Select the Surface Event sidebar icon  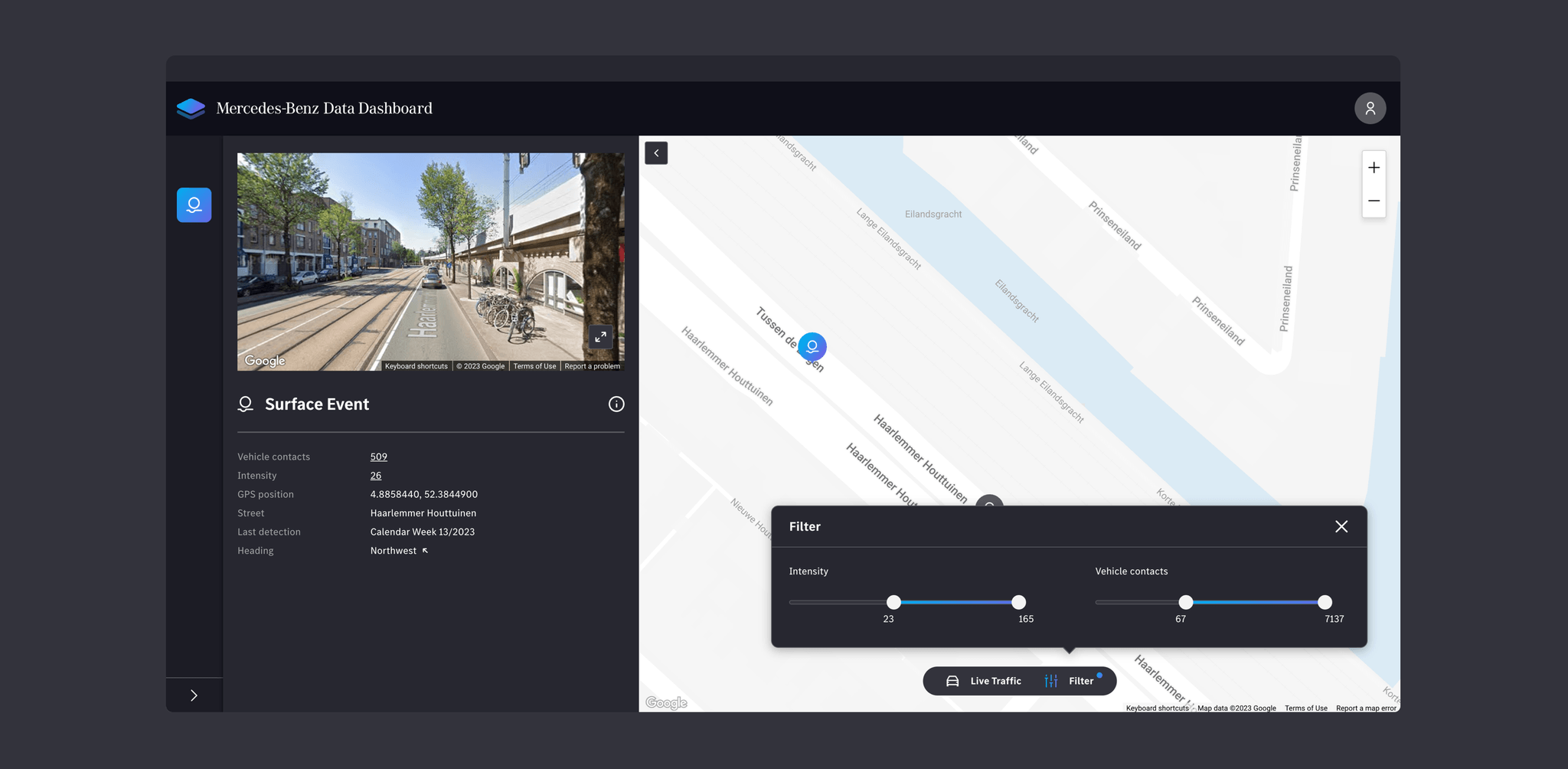(x=194, y=205)
